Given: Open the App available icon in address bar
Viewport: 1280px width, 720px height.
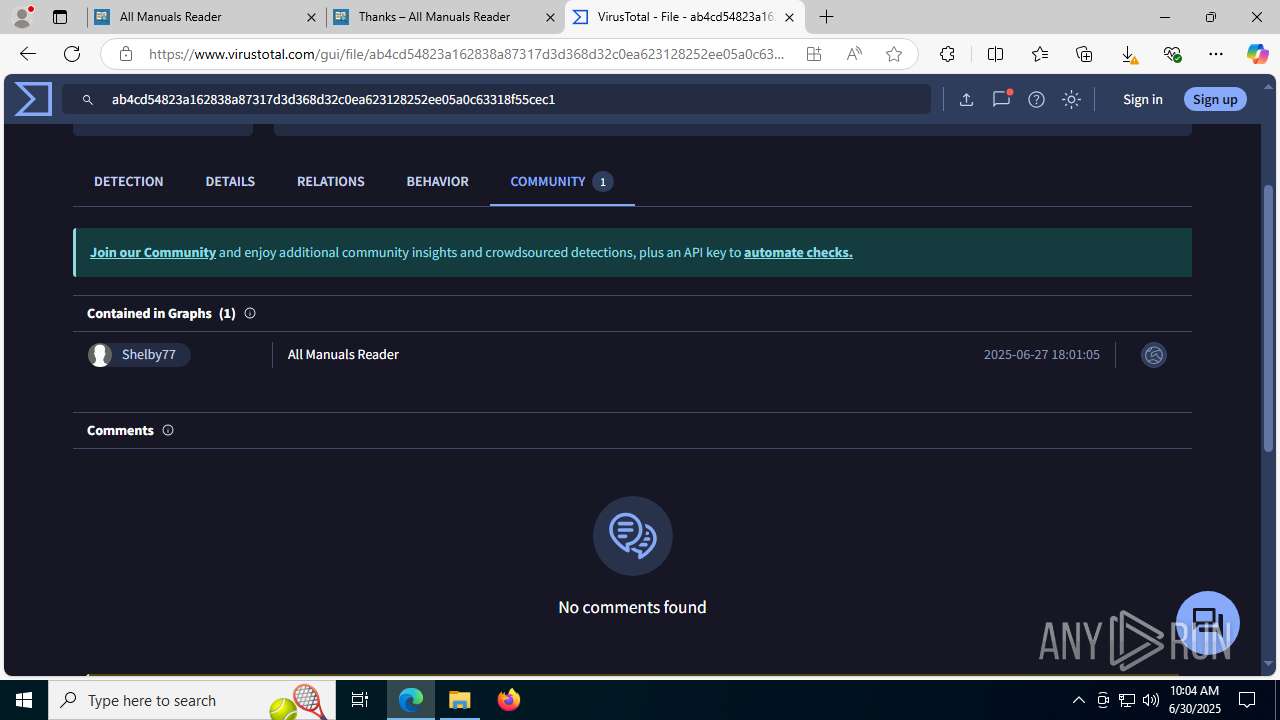Looking at the screenshot, I should click(814, 54).
